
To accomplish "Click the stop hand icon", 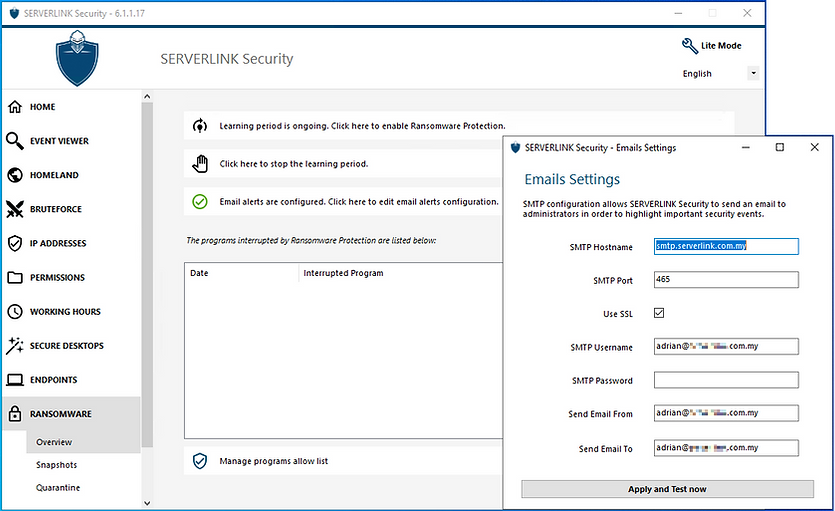I will coord(200,164).
